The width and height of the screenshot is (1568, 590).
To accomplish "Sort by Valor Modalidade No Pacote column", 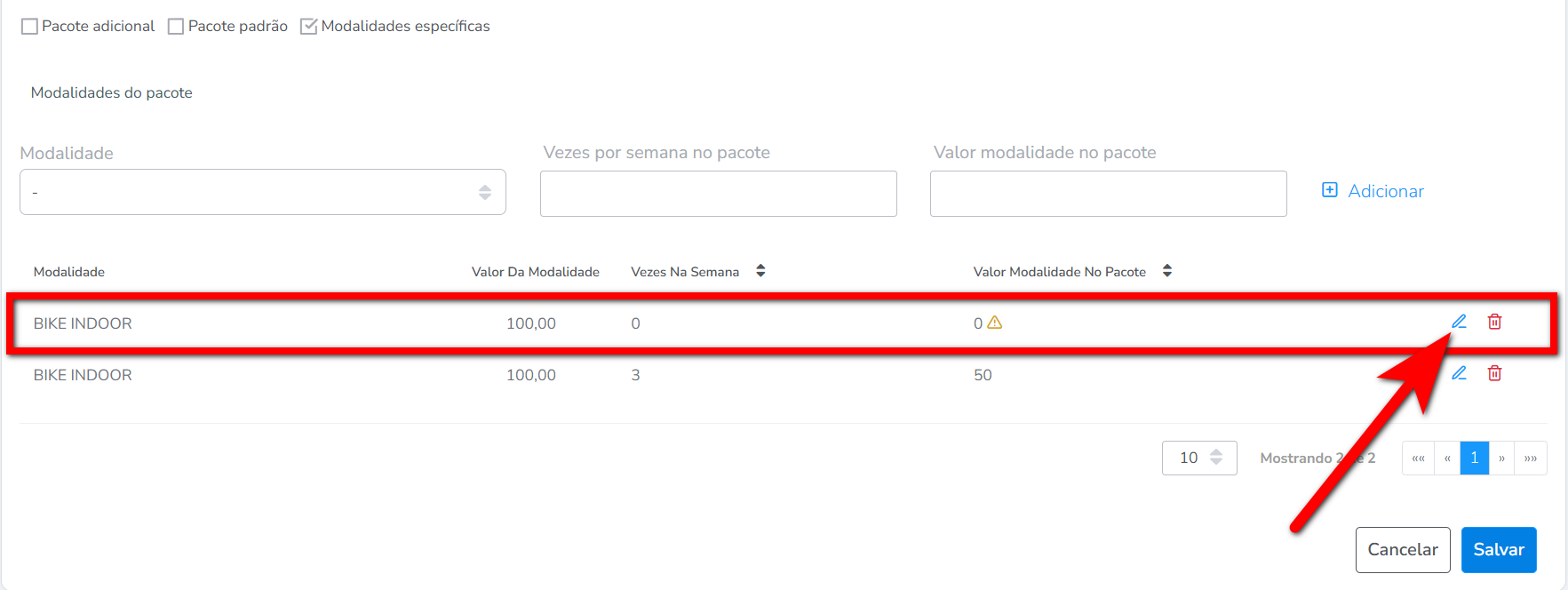I will pos(1167,271).
